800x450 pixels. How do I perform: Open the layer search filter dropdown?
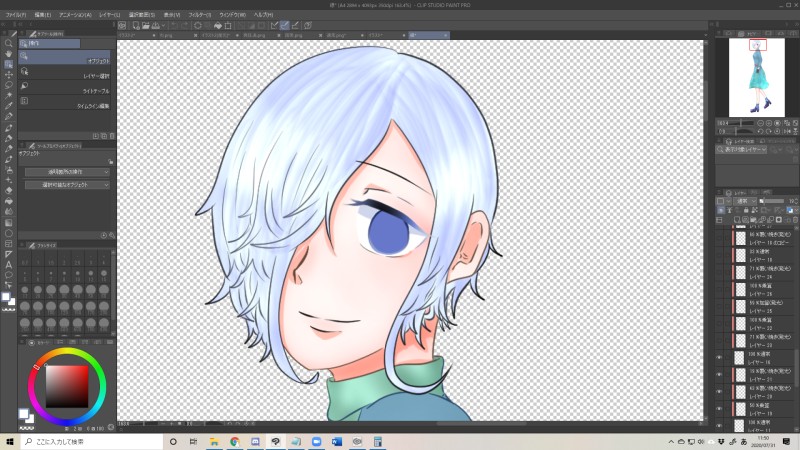point(741,149)
